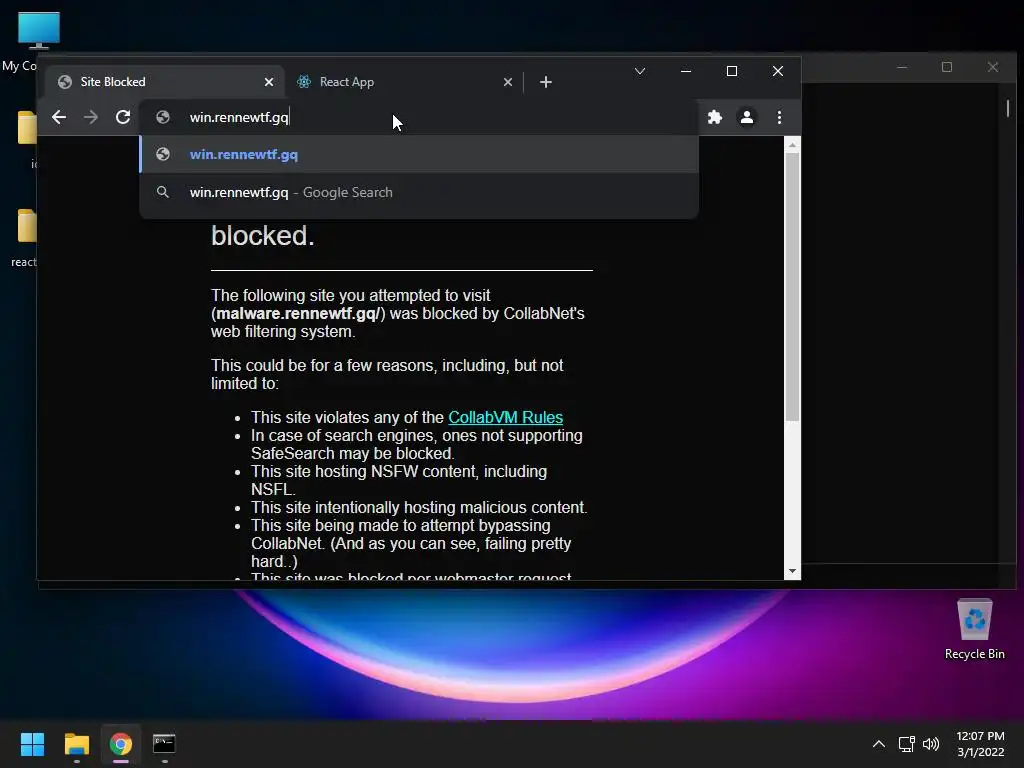
Task: Click the address bar containing win.rennewtf.gq
Action: click(418, 118)
